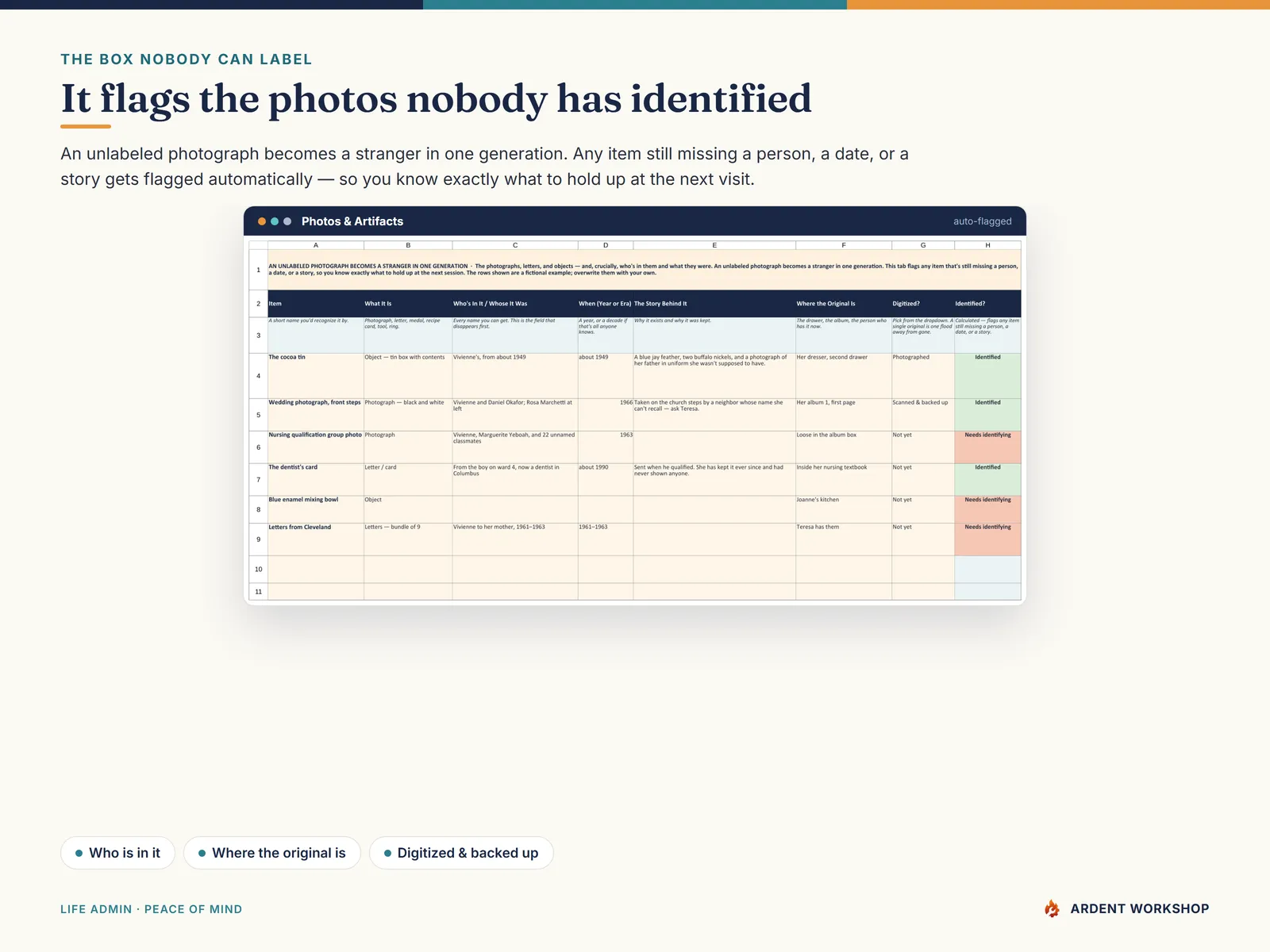Click 'Blue enamel mixing bowl' cell
Image resolution: width=1270 pixels, height=952 pixels.
[316, 509]
